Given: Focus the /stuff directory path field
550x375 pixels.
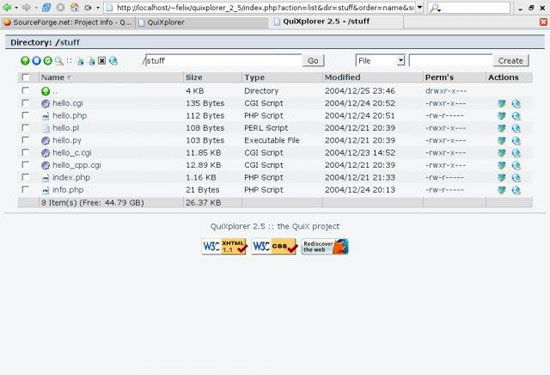Looking at the screenshot, I should 223,61.
